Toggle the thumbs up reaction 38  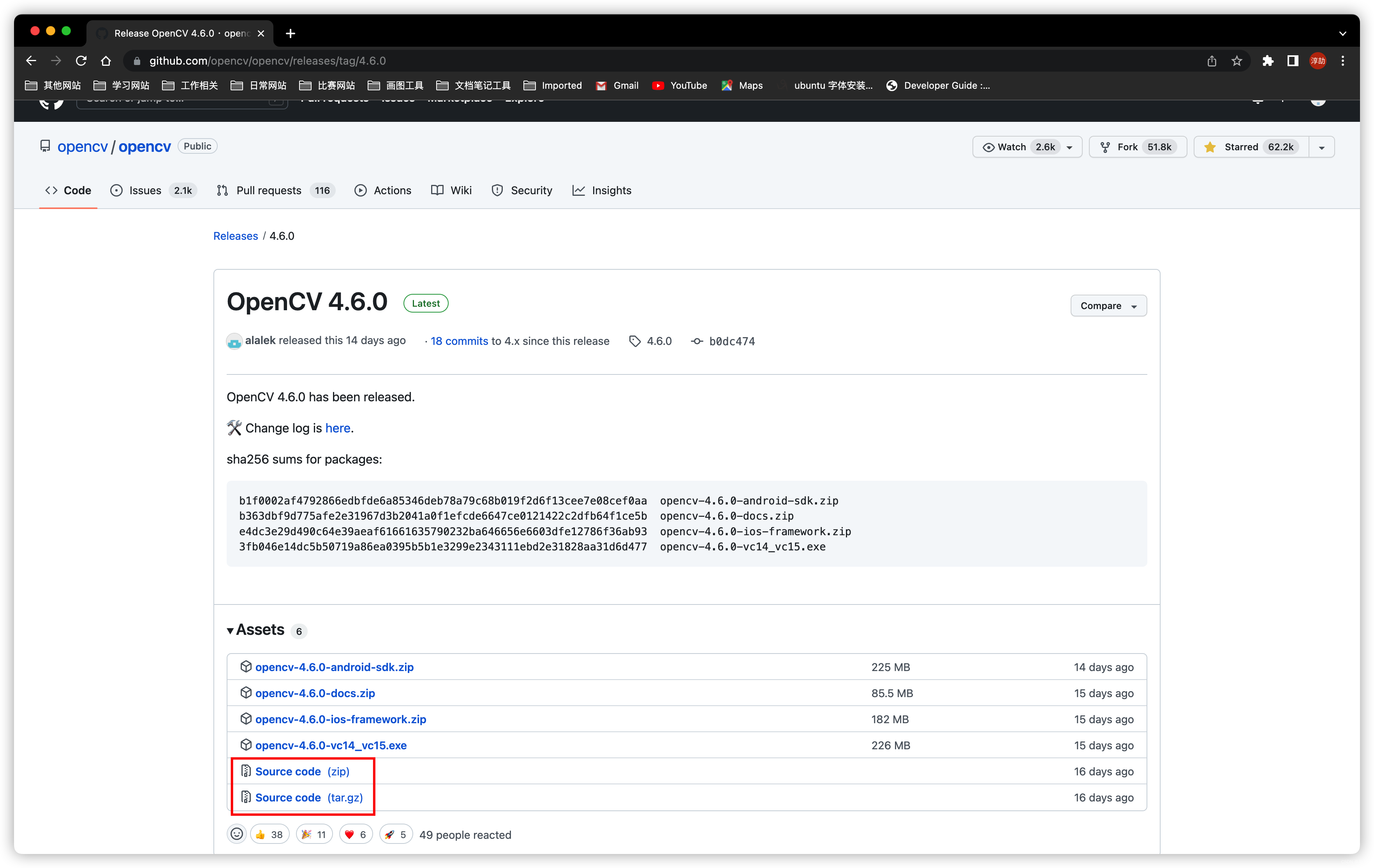click(270, 835)
